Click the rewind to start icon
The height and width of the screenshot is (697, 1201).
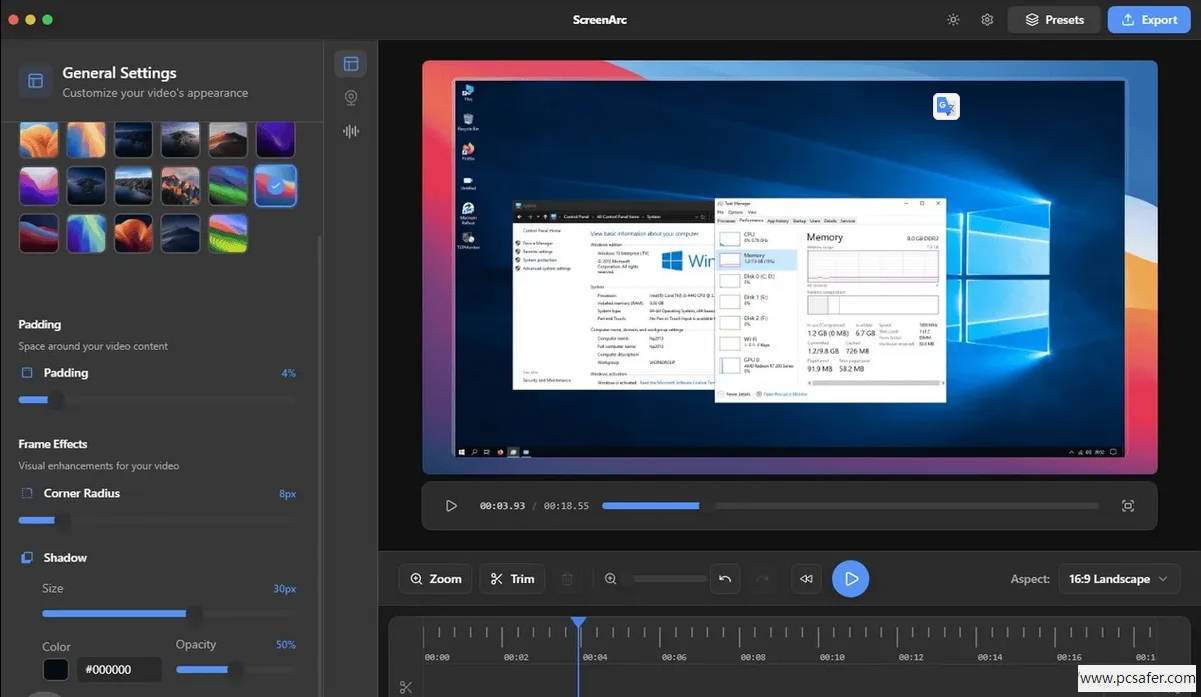coord(806,579)
